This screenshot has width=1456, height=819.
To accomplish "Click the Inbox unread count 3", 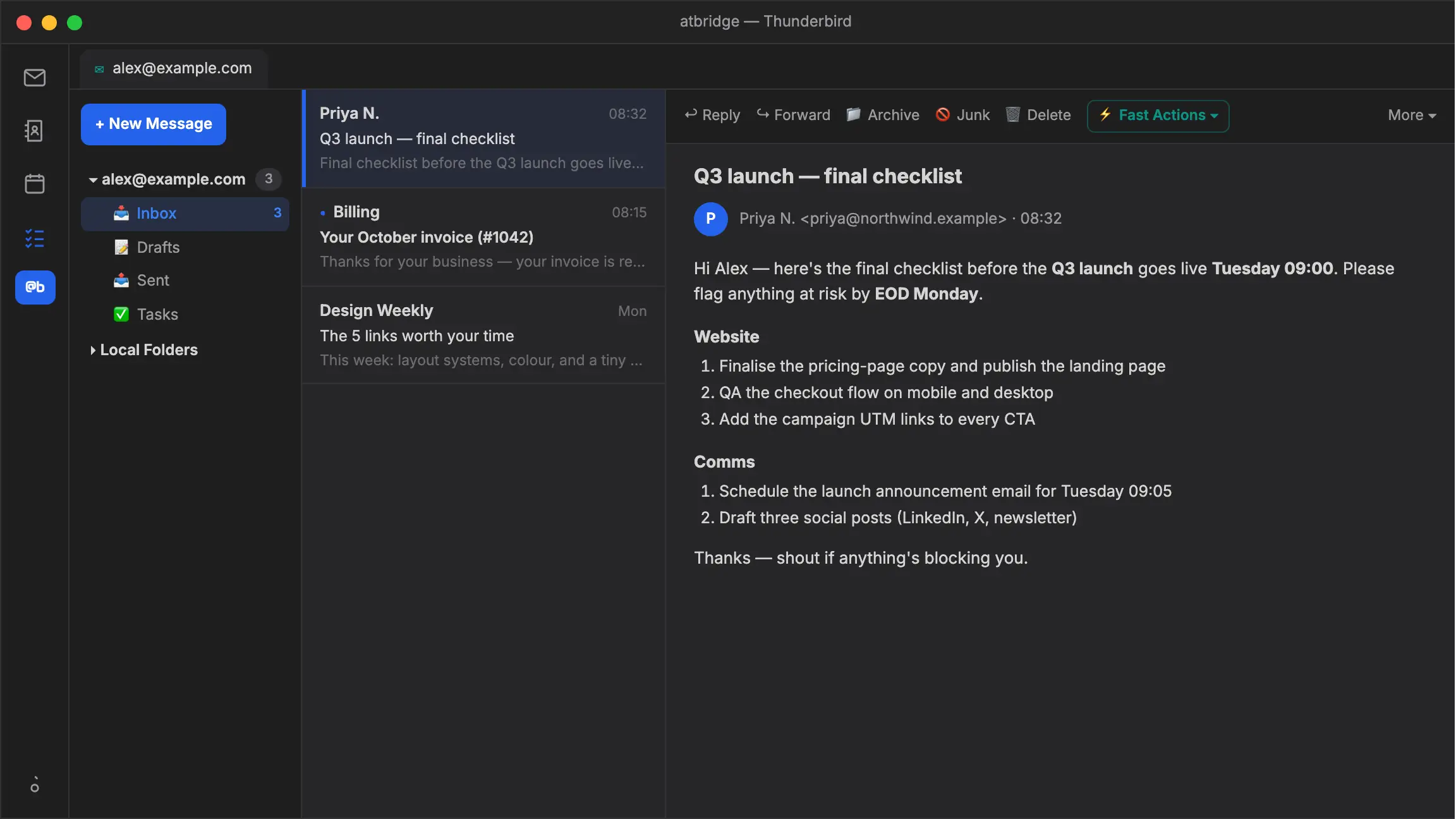I will click(x=277, y=213).
